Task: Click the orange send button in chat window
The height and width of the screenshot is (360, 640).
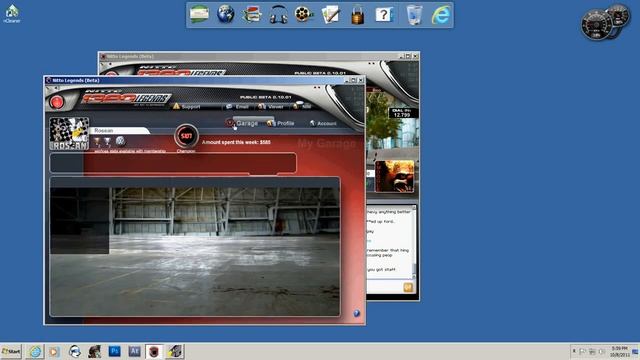Action: (x=408, y=287)
